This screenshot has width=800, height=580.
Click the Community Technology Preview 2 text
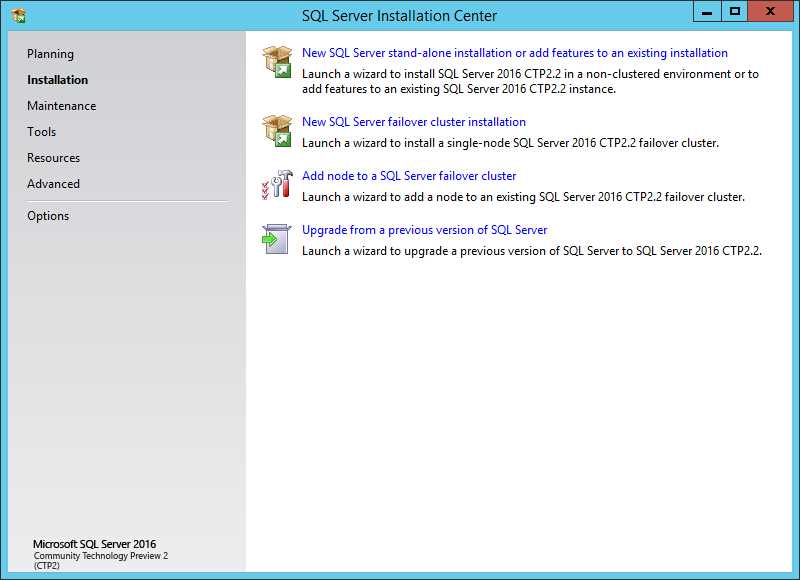click(101, 561)
